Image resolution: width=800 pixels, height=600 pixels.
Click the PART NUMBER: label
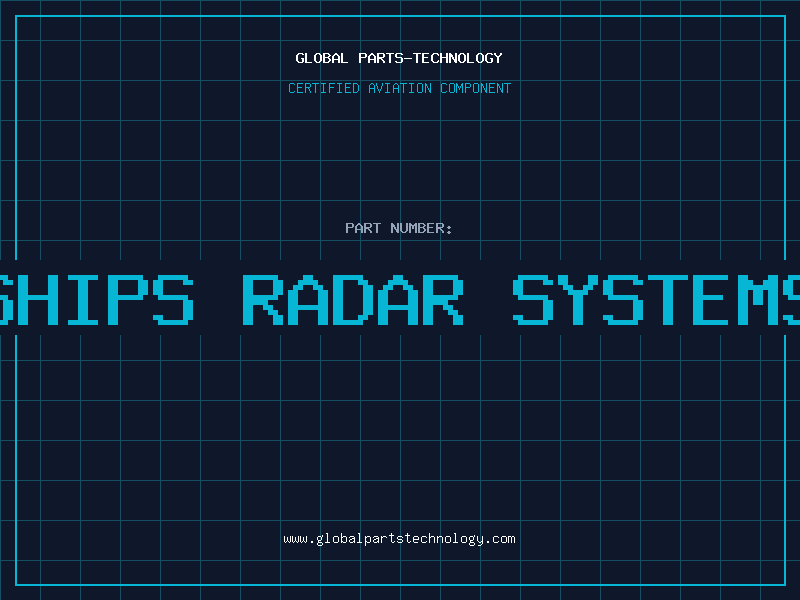click(399, 228)
